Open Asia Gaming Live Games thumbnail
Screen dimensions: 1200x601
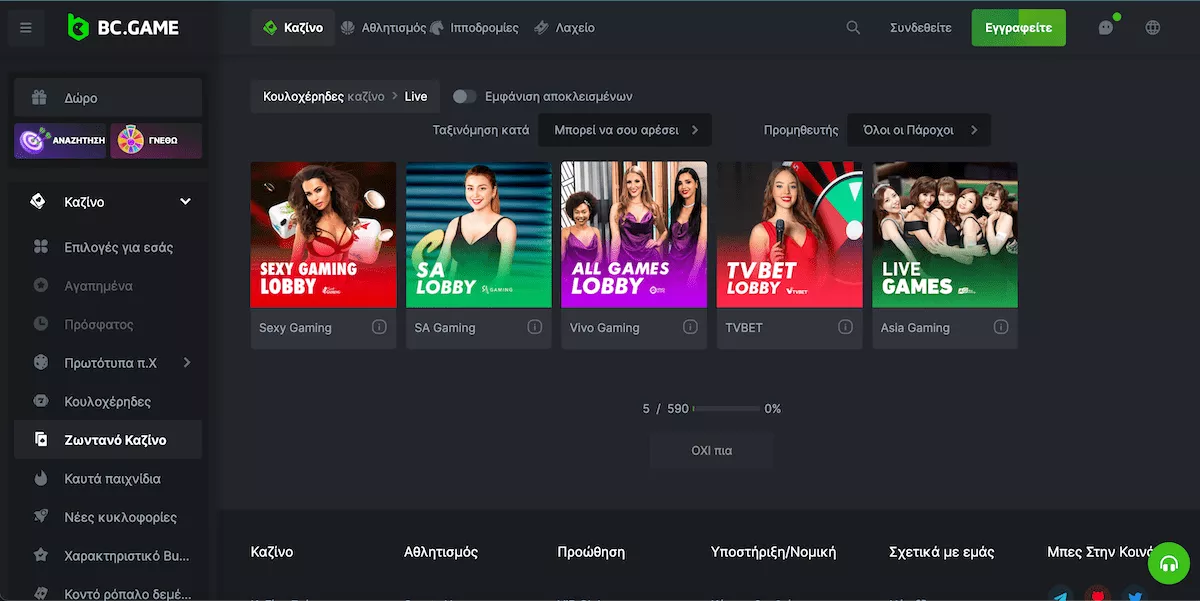[945, 235]
